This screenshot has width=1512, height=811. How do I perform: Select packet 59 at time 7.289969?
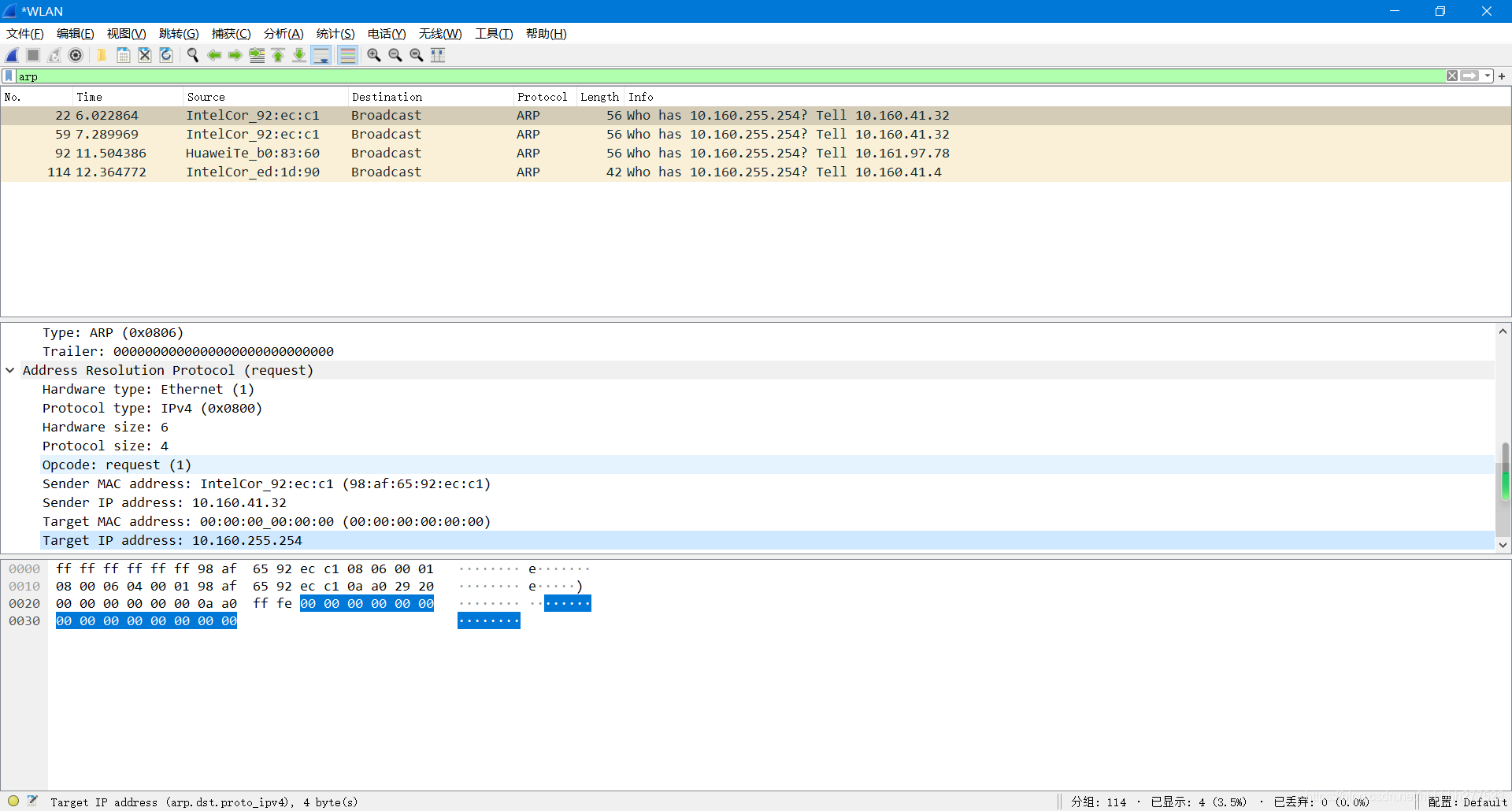coord(755,135)
